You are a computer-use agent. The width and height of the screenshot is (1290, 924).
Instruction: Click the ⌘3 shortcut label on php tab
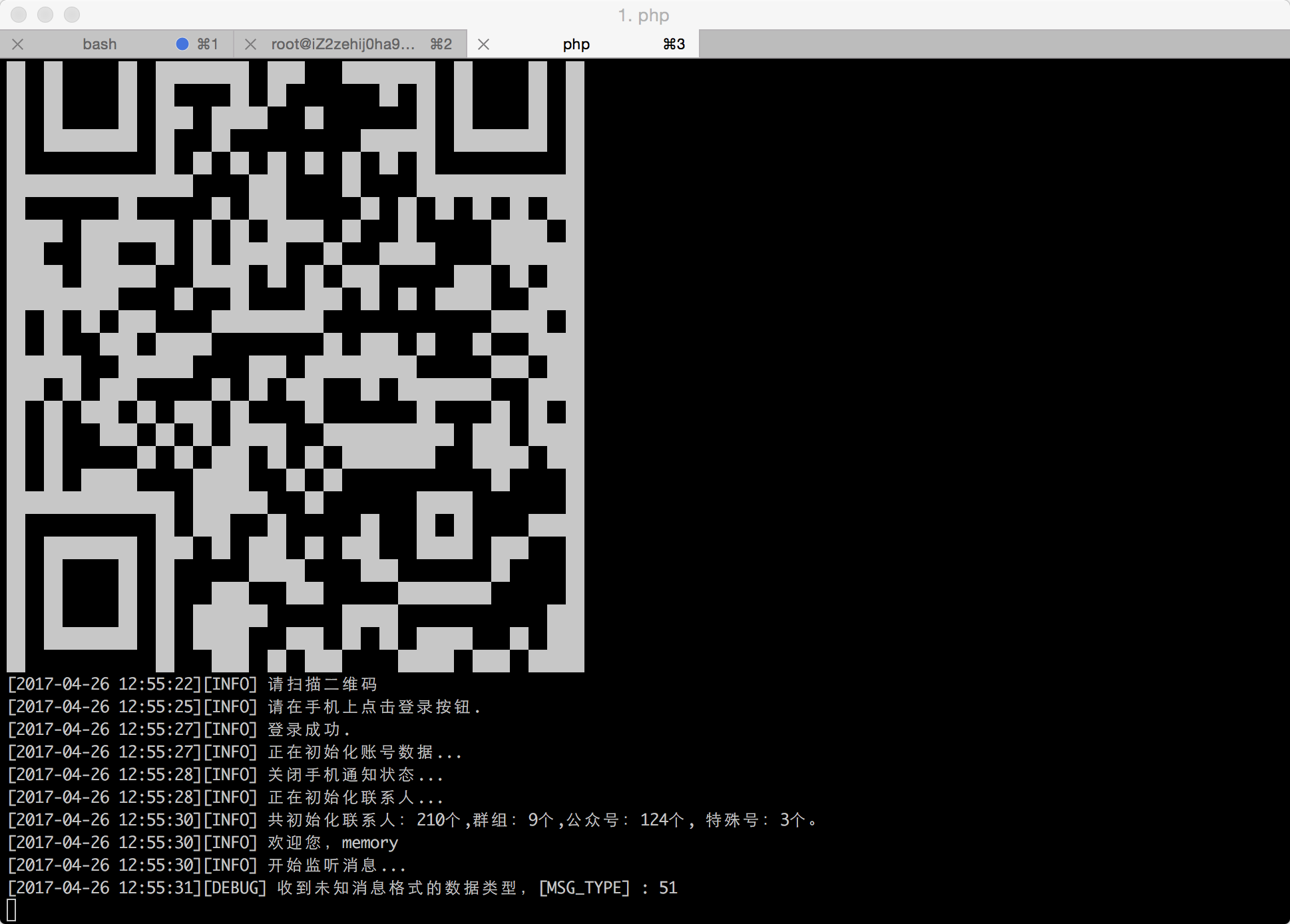674,44
